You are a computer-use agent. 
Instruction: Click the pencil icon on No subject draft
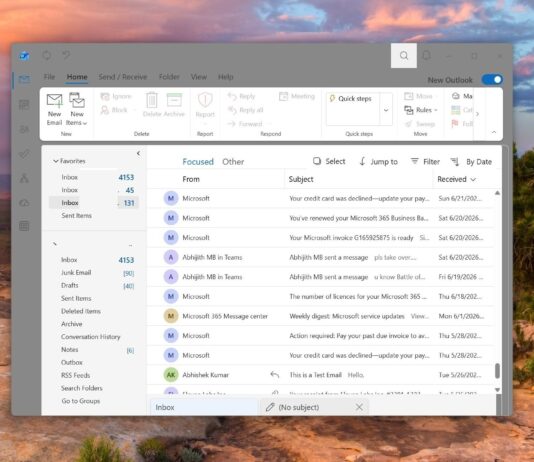(270, 407)
